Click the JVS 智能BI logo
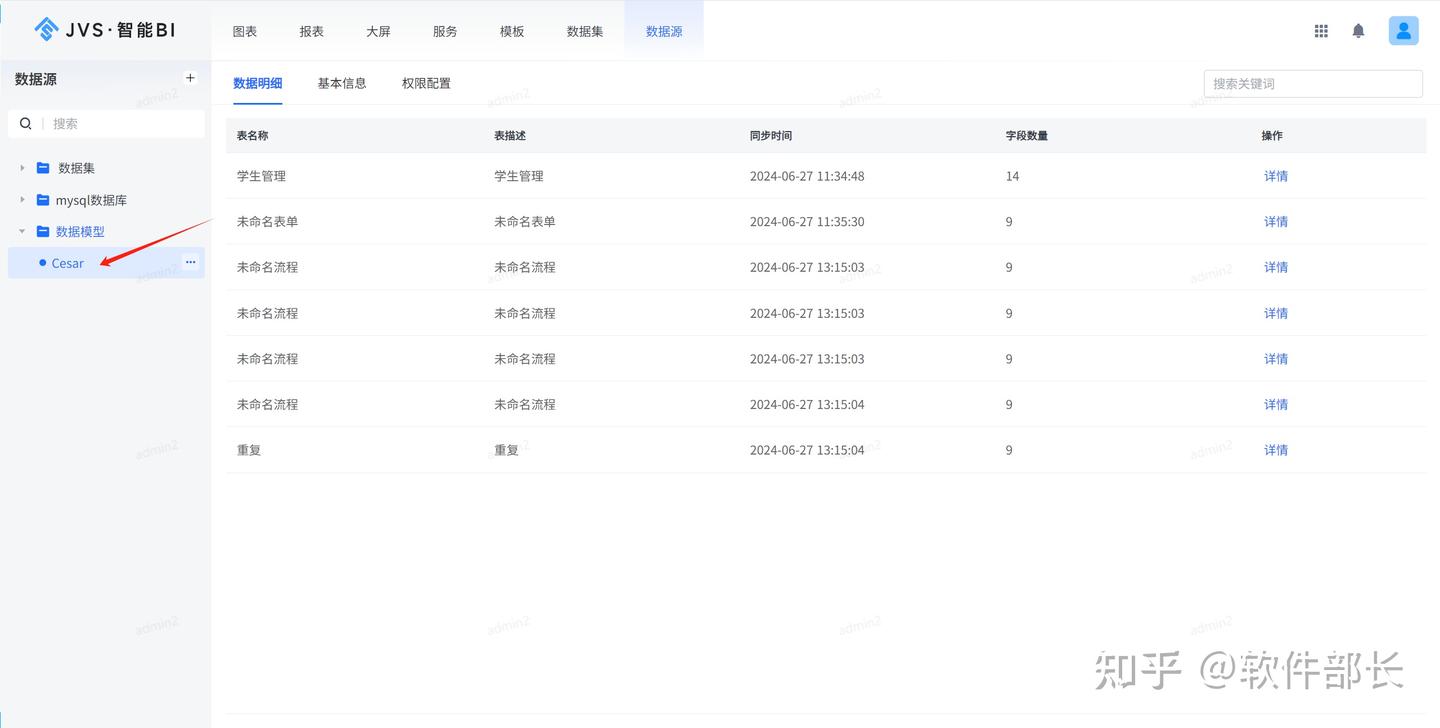This screenshot has height=728, width=1440. 105,30
